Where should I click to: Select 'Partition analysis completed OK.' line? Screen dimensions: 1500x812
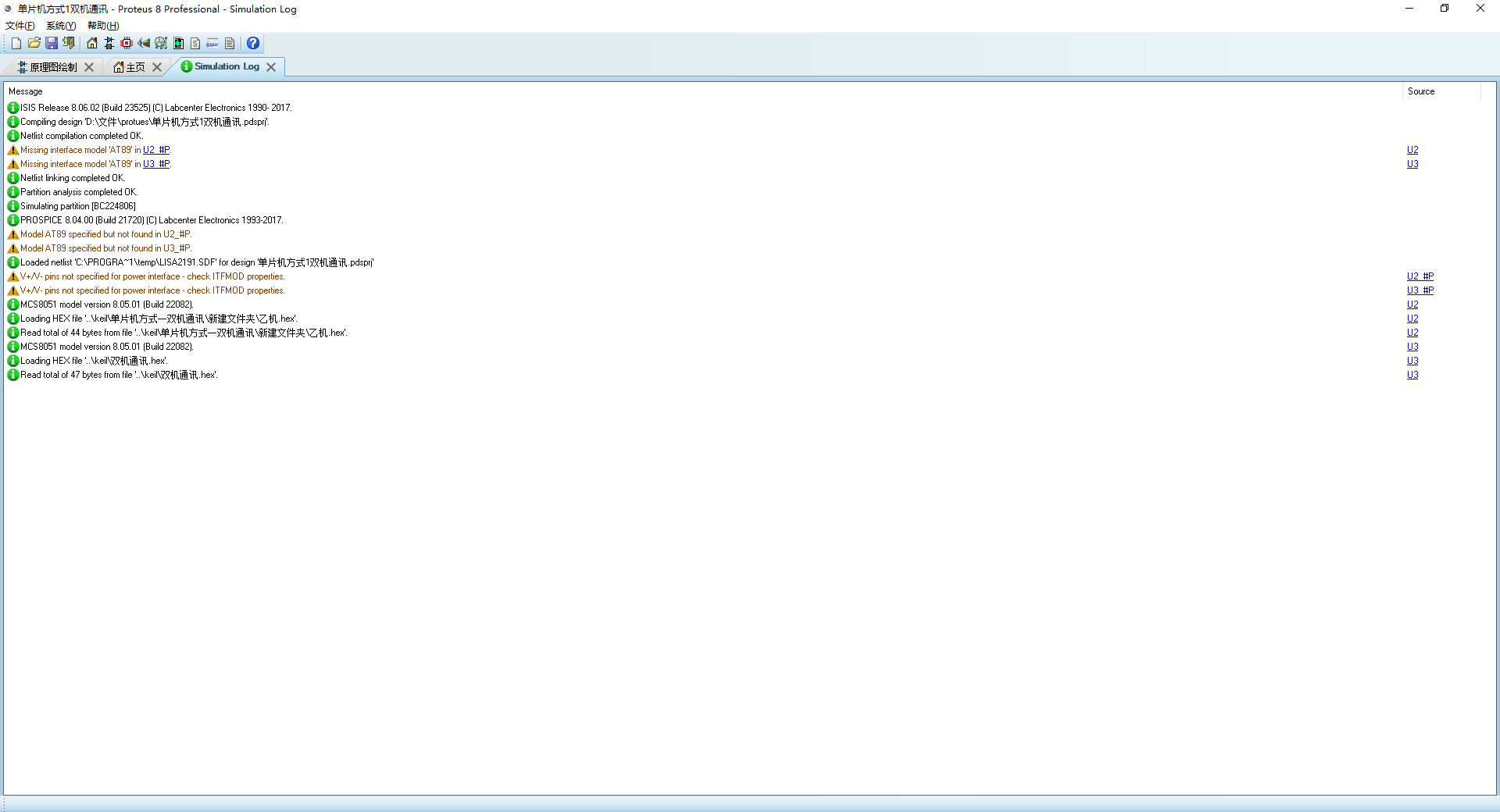79,192
